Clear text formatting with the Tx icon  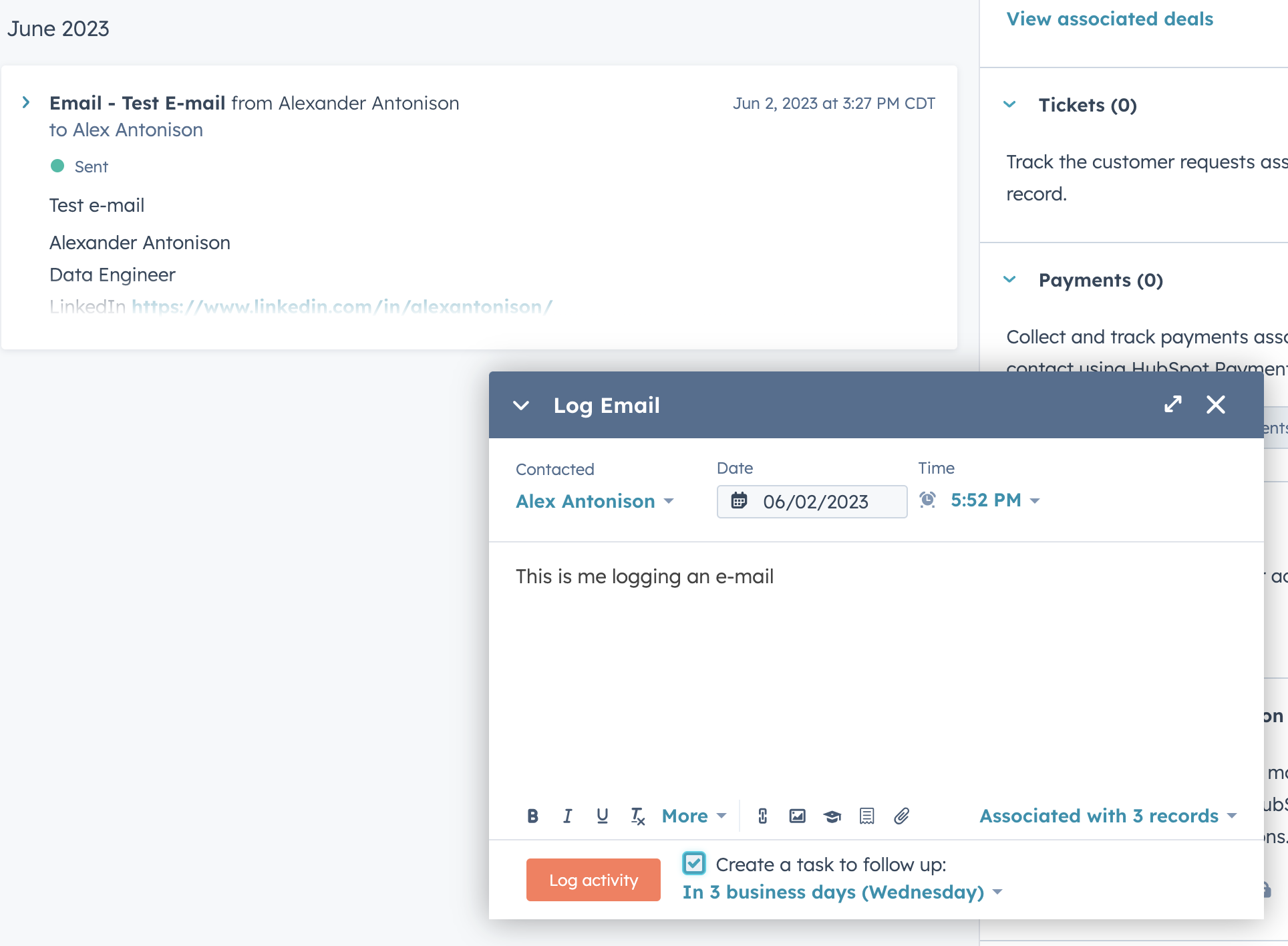pos(637,816)
